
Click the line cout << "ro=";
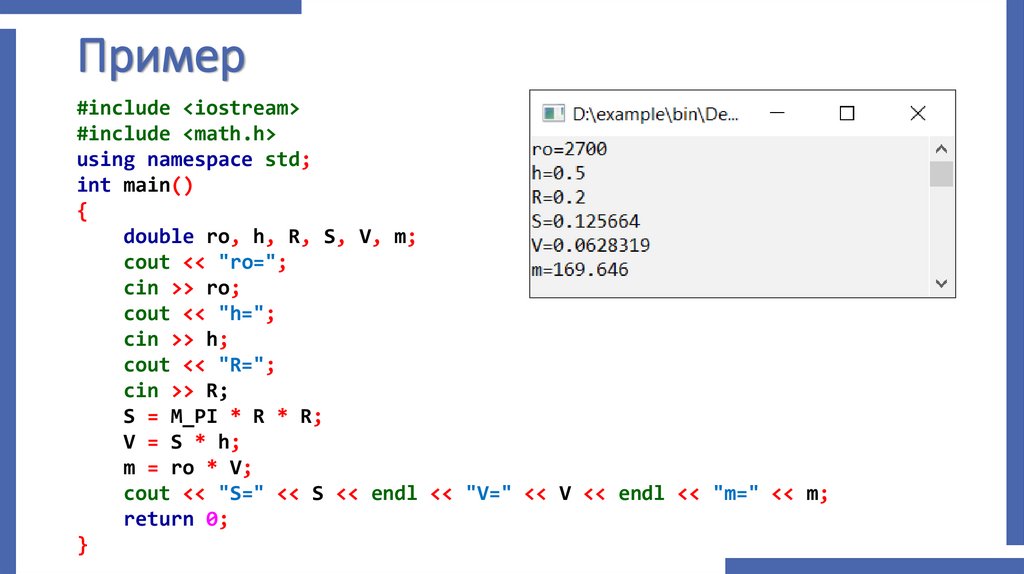[205, 263]
